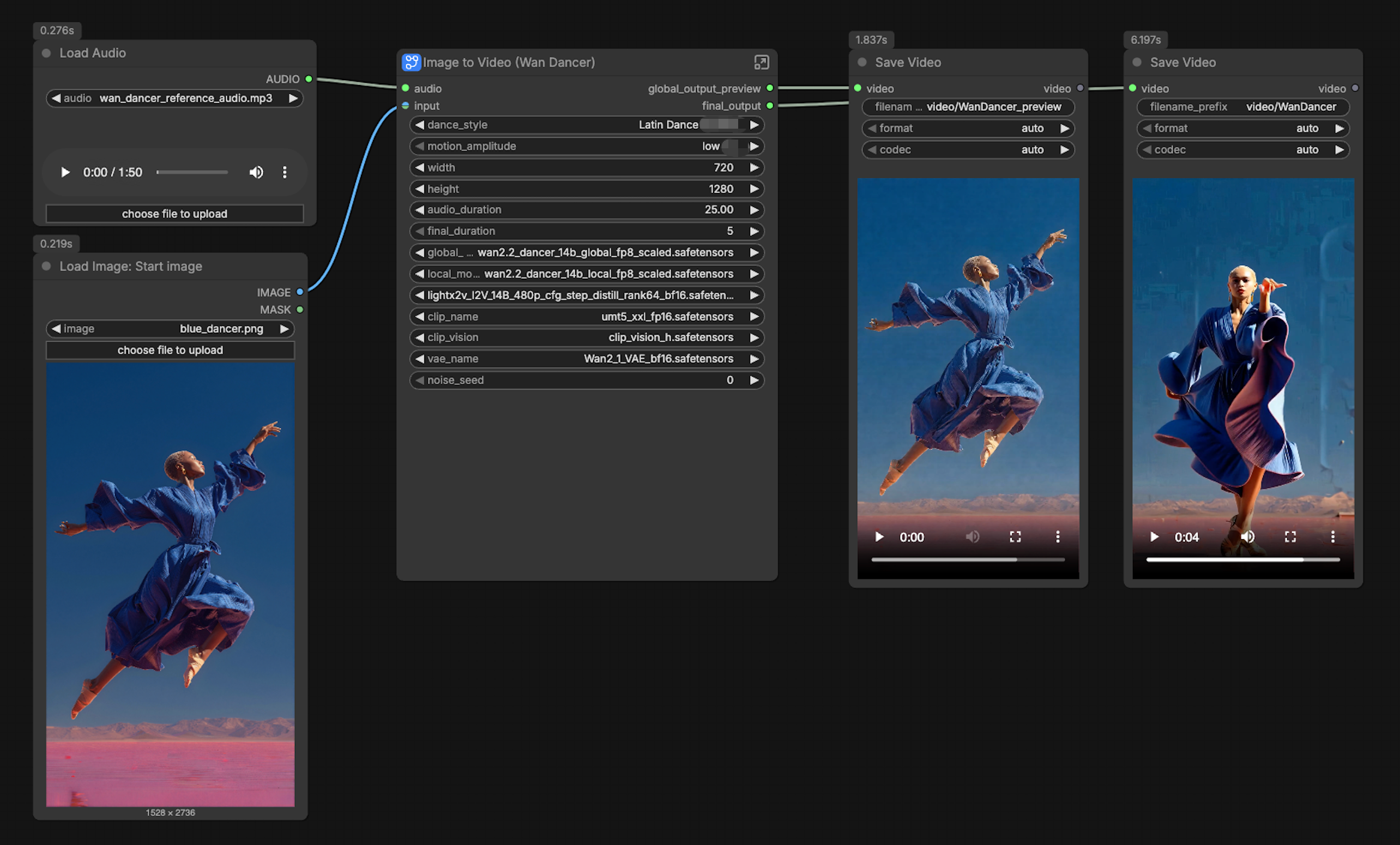Collapse the Load Audio node via its dot

click(x=46, y=53)
